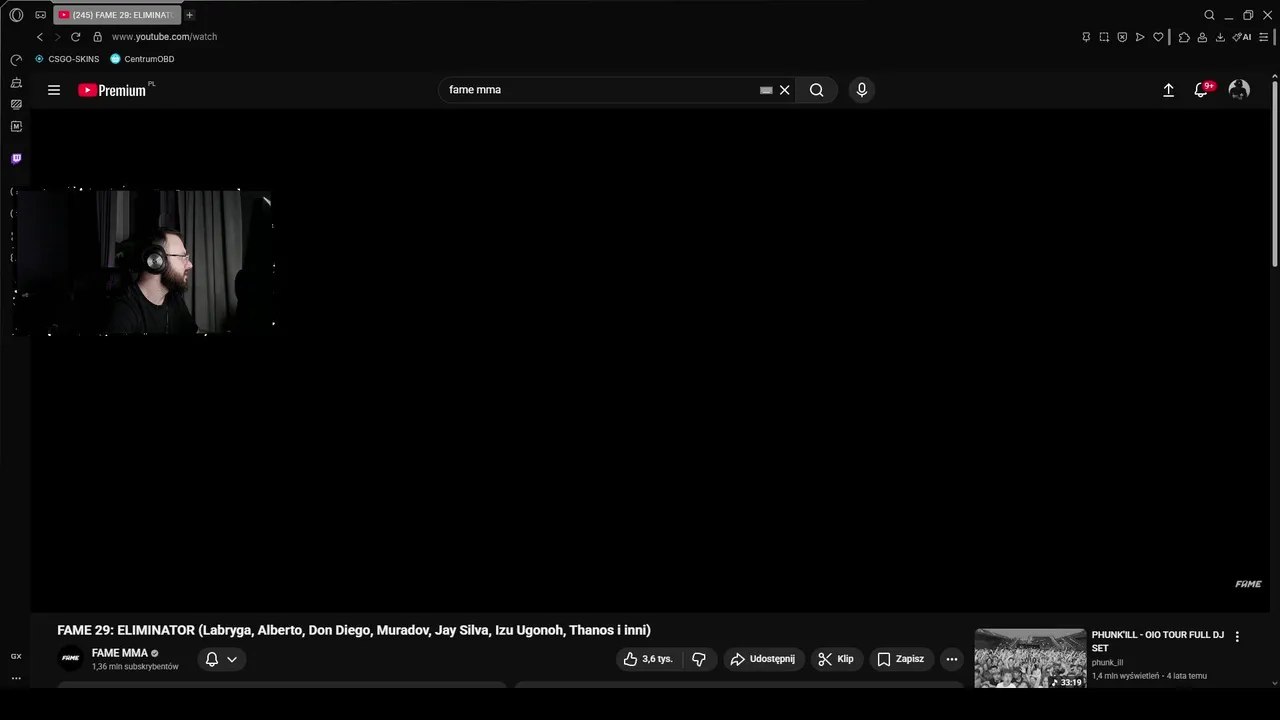Open options for PHUNK'ILL recommended video

[x=1237, y=636]
